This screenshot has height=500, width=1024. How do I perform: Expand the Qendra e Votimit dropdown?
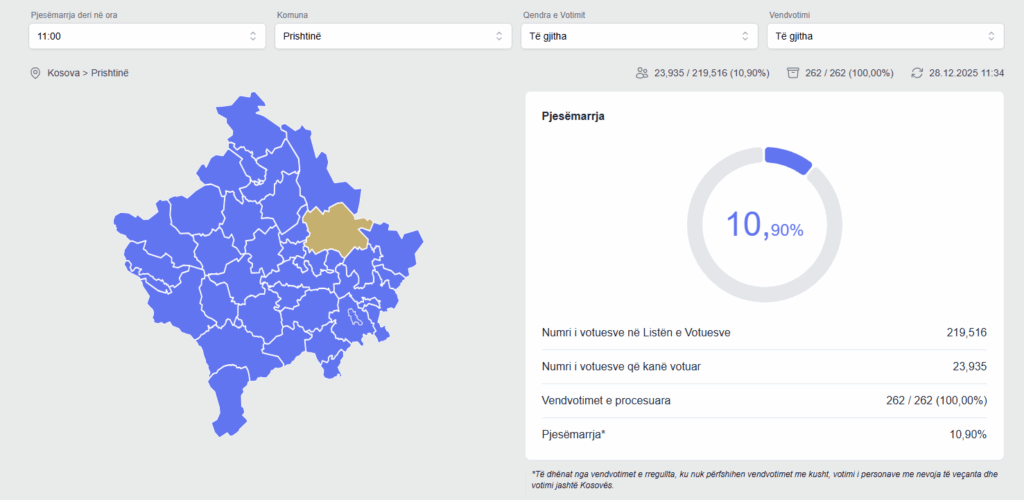(638, 36)
